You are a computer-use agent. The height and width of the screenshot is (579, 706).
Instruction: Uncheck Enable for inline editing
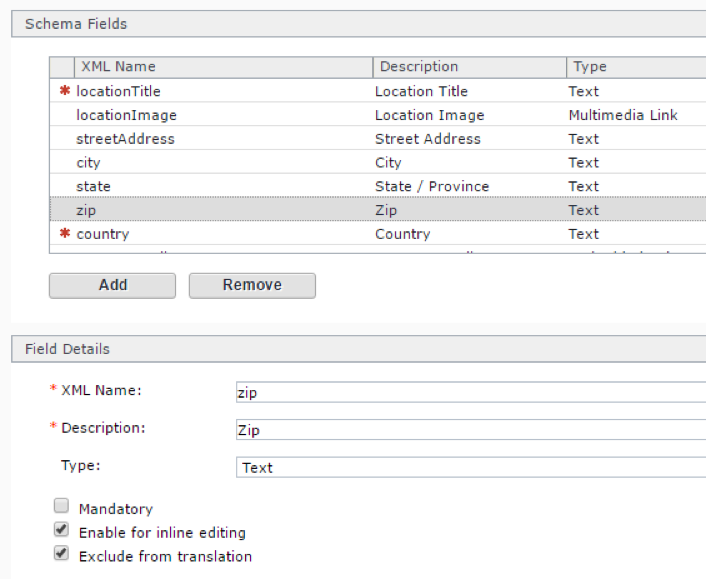click(62, 531)
